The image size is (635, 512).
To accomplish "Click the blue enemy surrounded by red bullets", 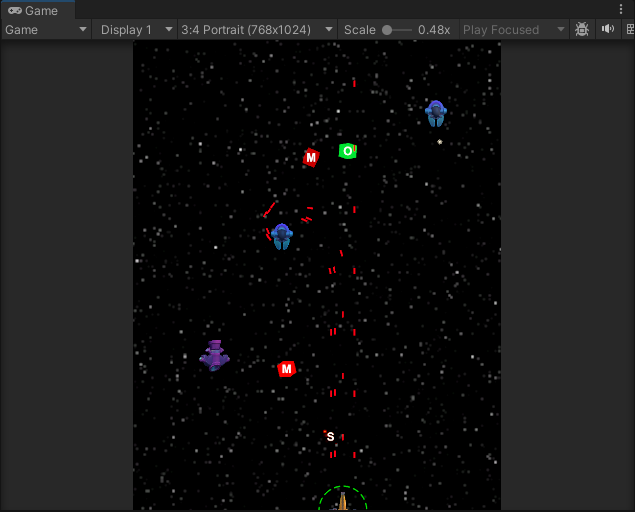I will pos(282,236).
